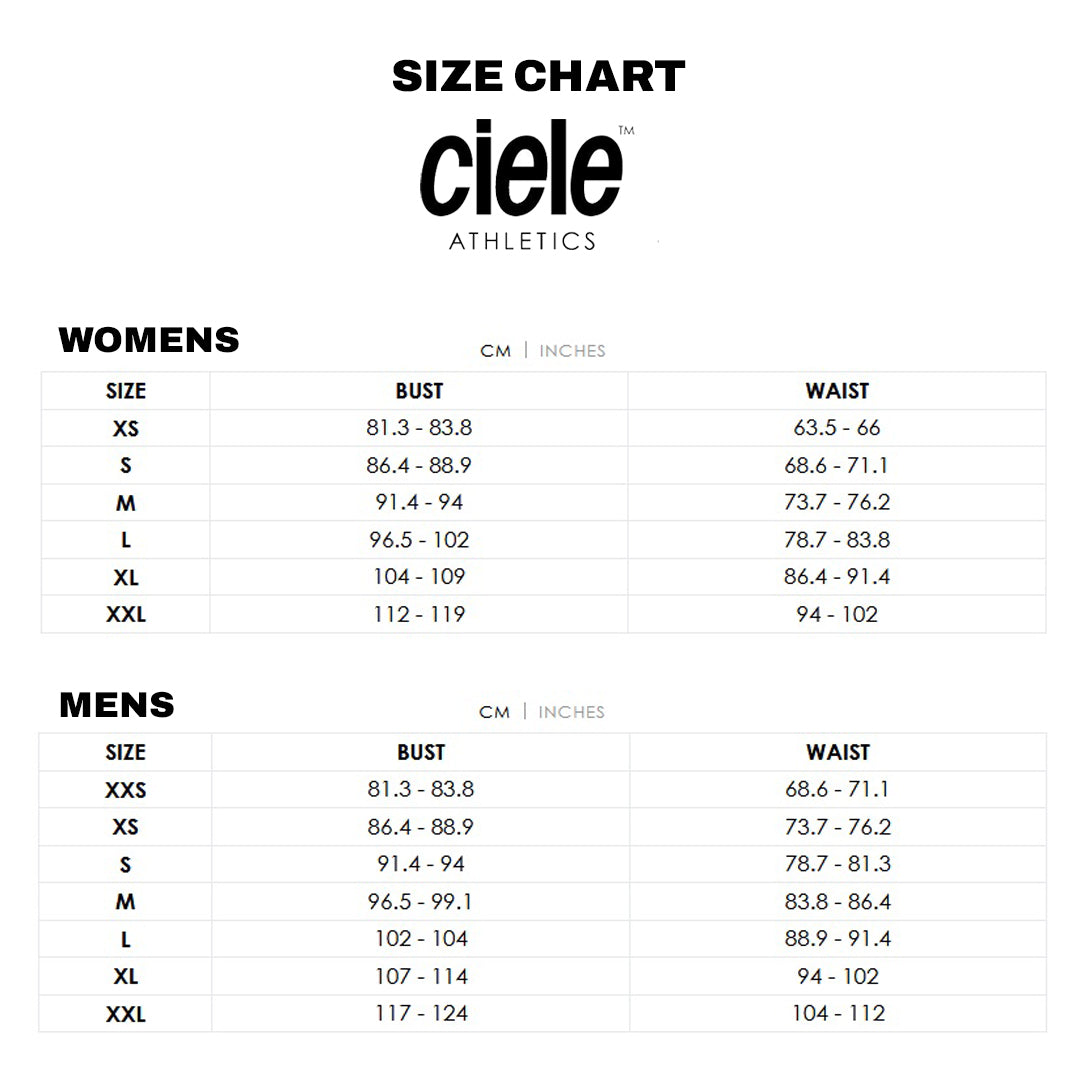Click the MENS section heading
The width and height of the screenshot is (1080, 1080).
[x=117, y=705]
